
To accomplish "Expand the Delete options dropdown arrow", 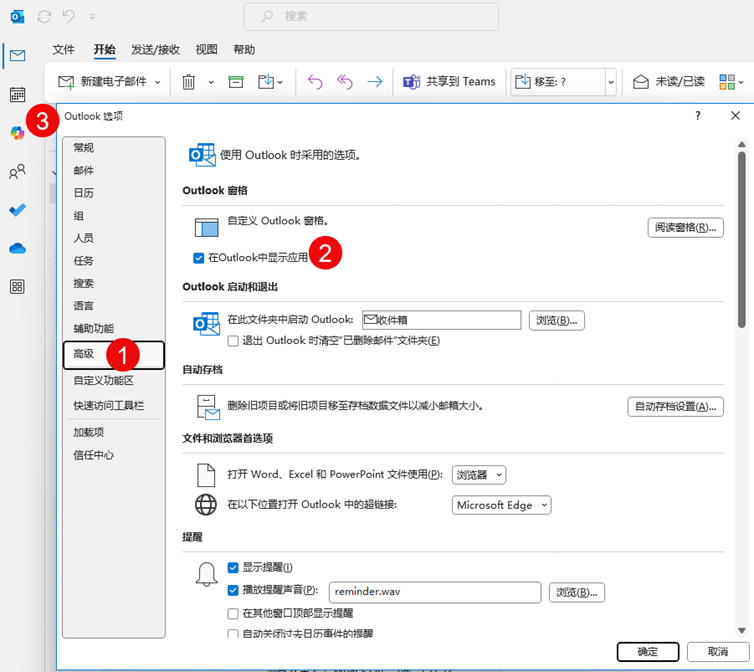I will tap(211, 83).
